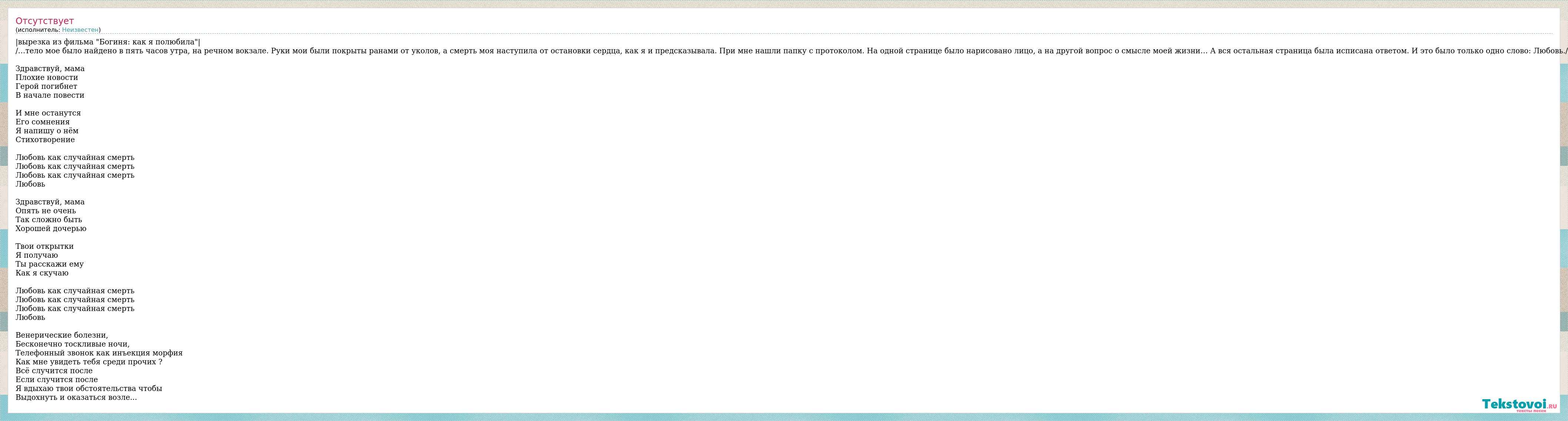Click the line 'Герой погибнет'
The height and width of the screenshot is (421, 1568).
tap(46, 87)
